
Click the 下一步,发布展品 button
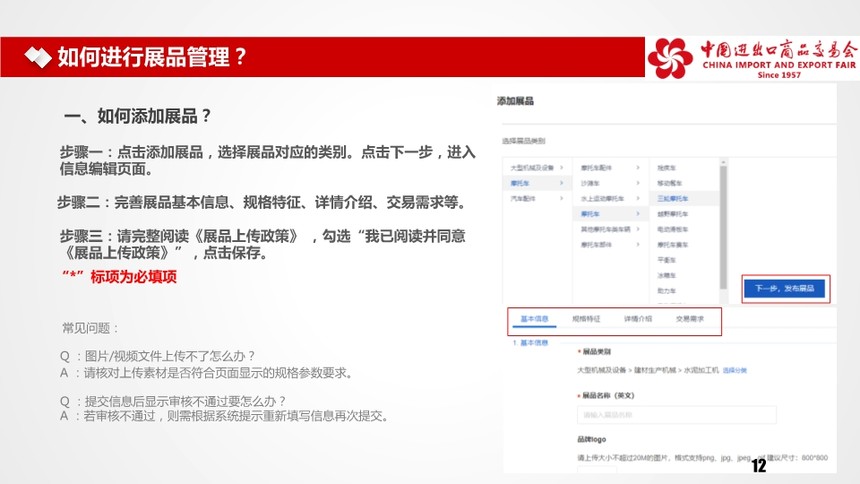pyautogui.click(x=784, y=288)
